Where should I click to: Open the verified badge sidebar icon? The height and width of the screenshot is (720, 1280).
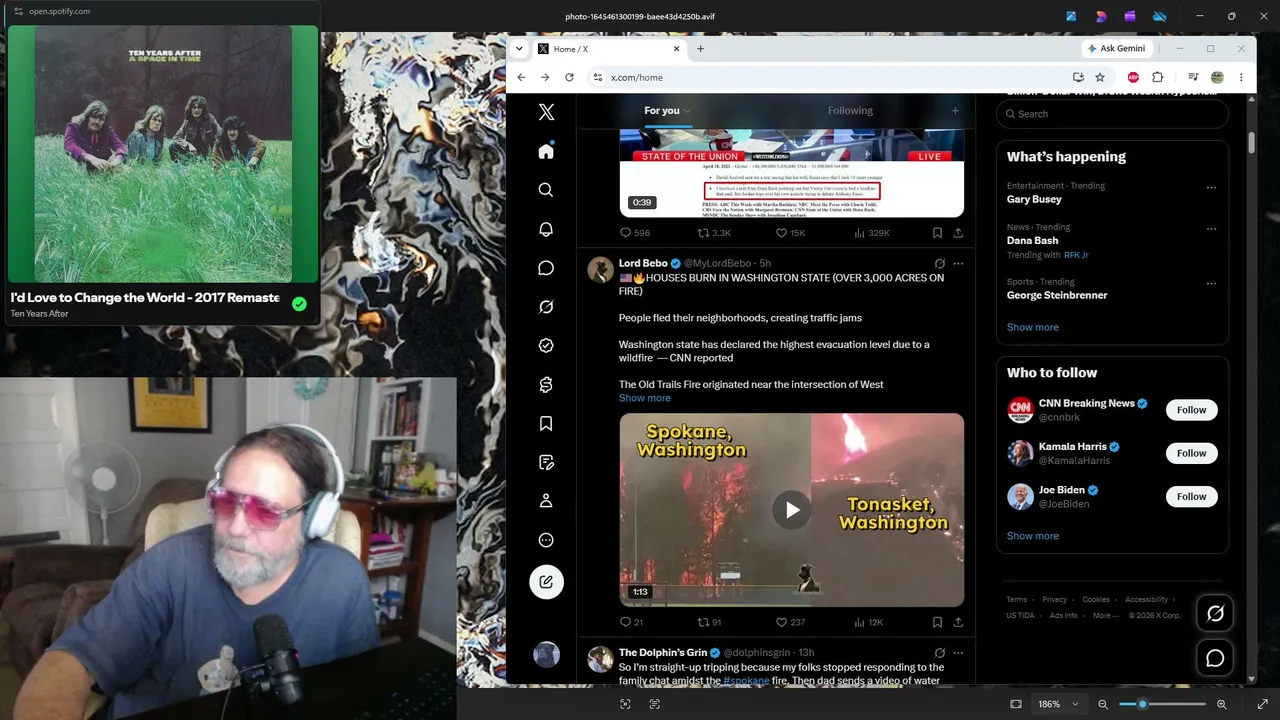[x=546, y=345]
